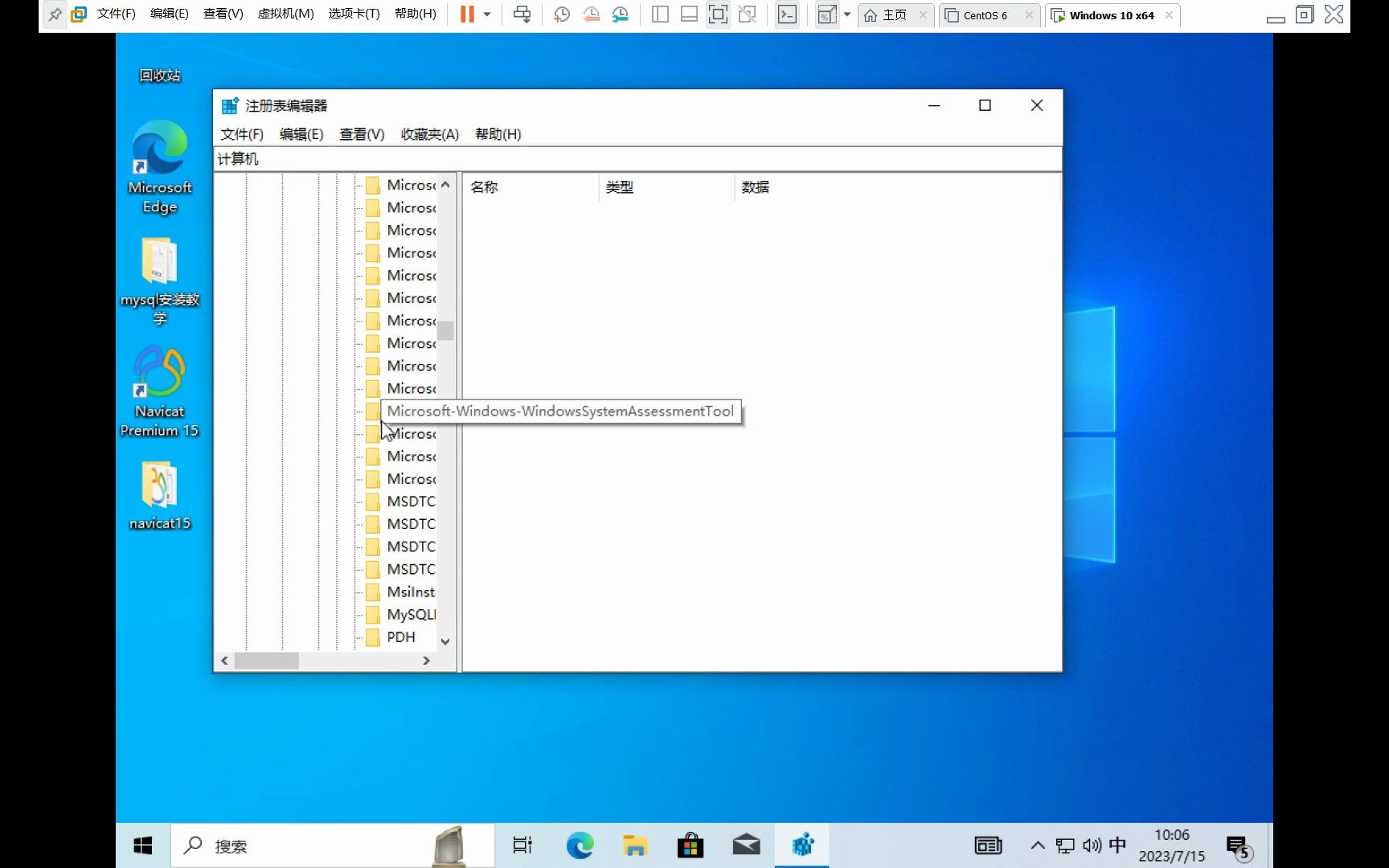The height and width of the screenshot is (868, 1389).
Task: Enter full screen mode via the toolbar icon
Action: coord(718,14)
